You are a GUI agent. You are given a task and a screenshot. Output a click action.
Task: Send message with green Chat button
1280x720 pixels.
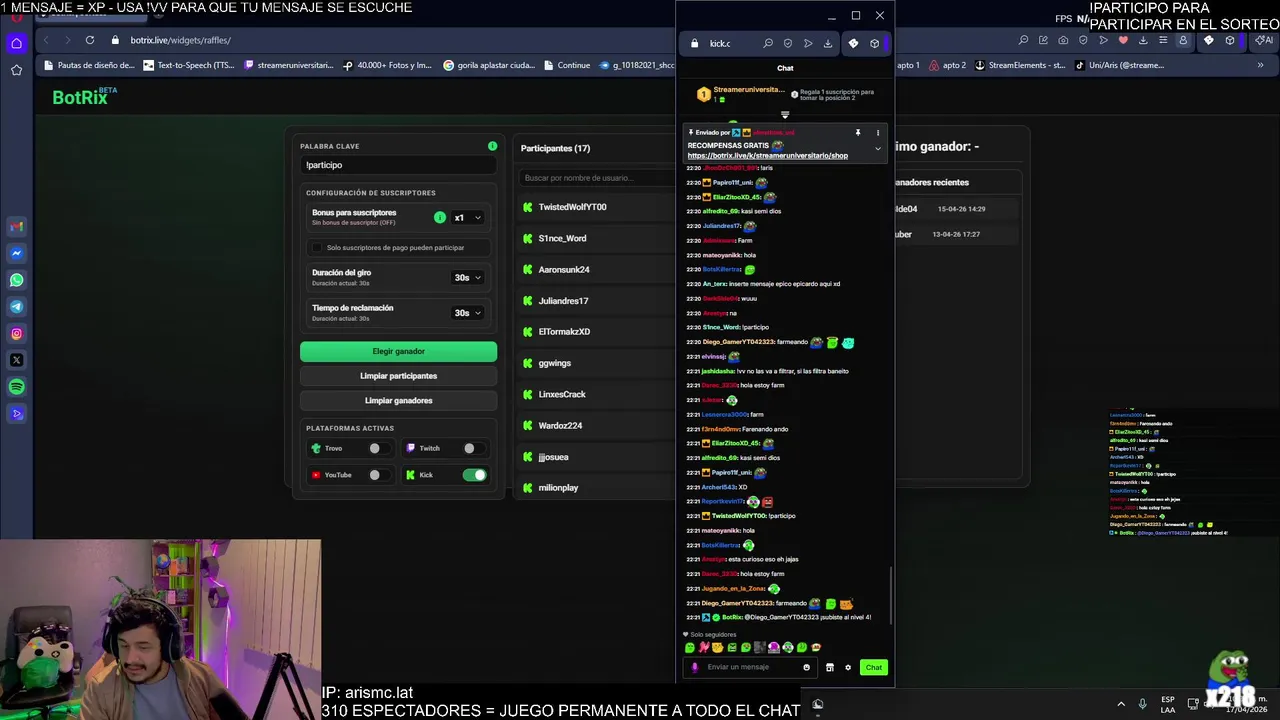(x=874, y=667)
